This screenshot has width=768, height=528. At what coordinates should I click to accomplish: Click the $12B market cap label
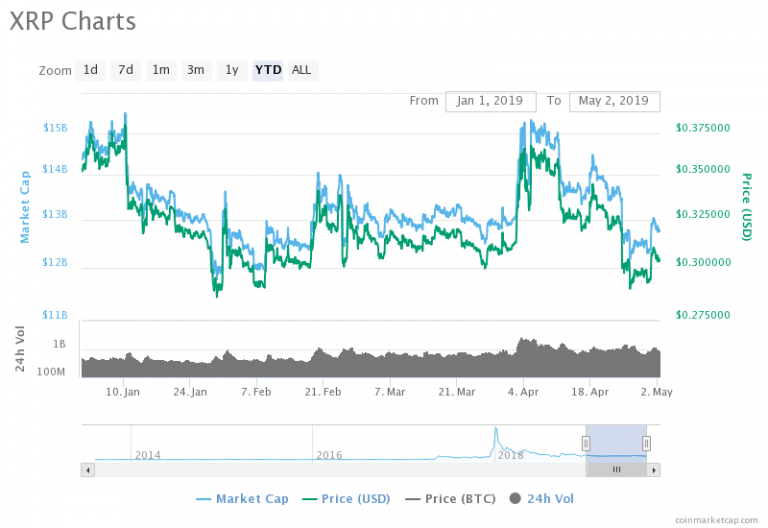55,263
